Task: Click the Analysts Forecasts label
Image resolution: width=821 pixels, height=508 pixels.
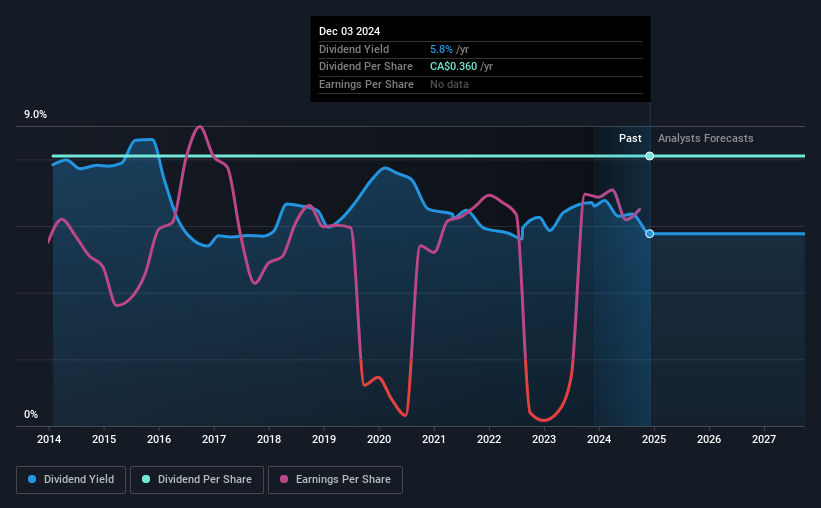Action: (x=705, y=138)
